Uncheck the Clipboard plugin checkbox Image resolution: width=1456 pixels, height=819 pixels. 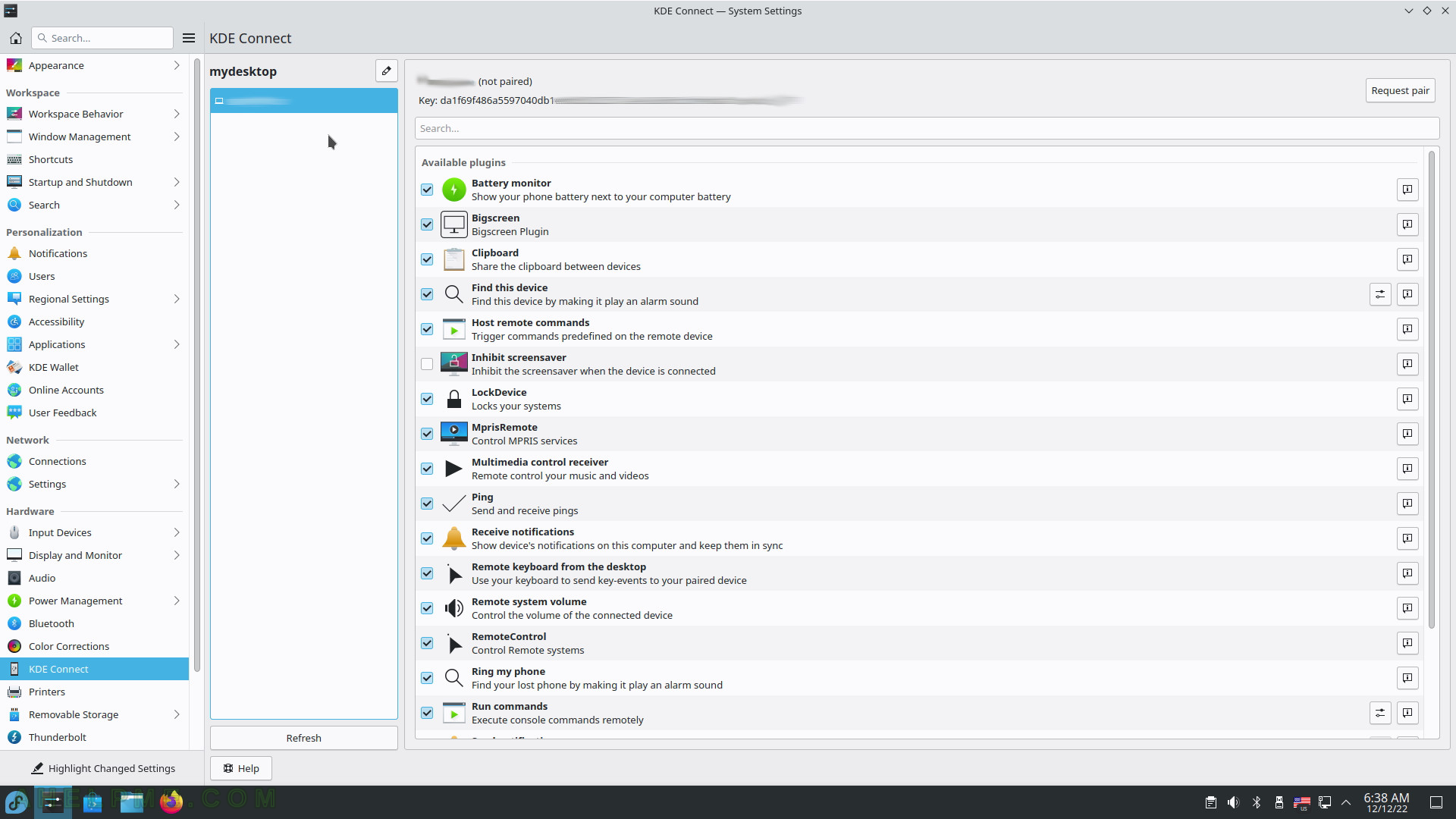click(427, 259)
